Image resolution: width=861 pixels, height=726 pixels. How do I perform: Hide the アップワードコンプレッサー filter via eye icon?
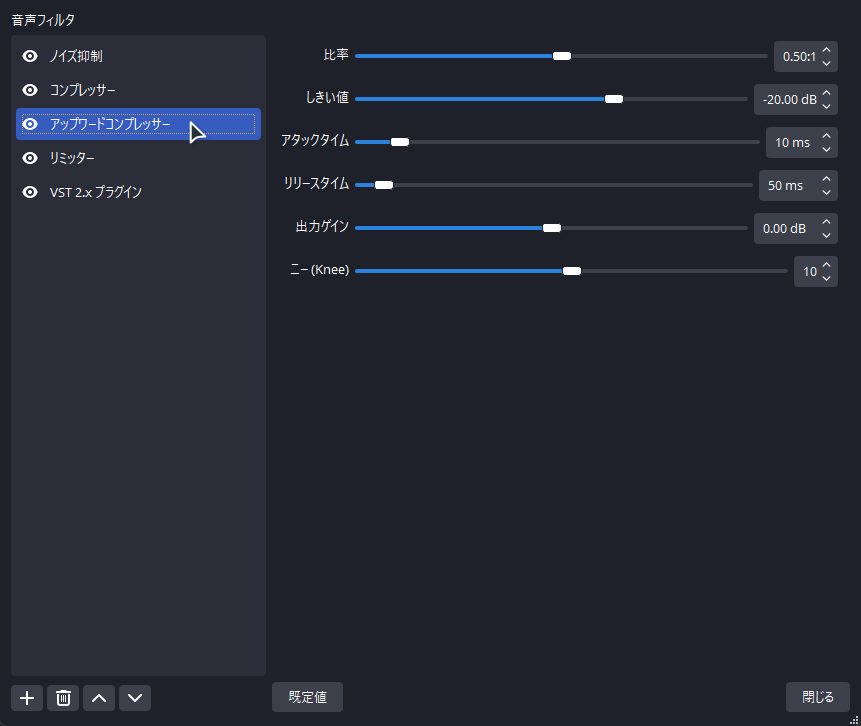[30, 124]
